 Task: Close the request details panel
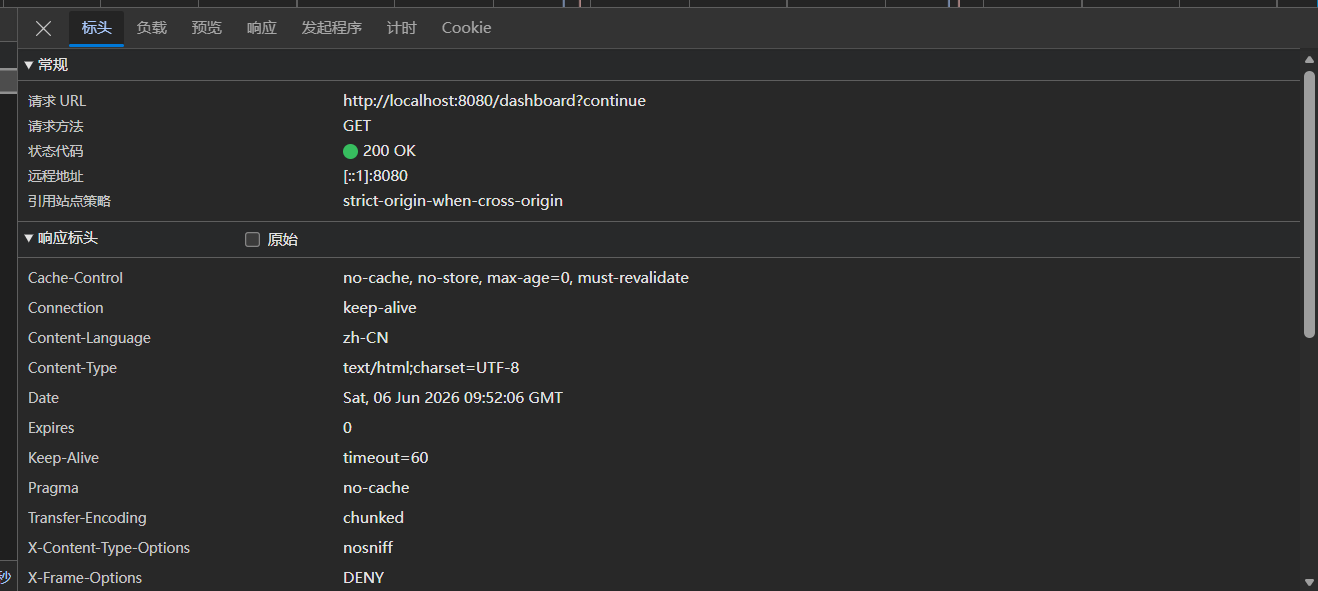[43, 28]
